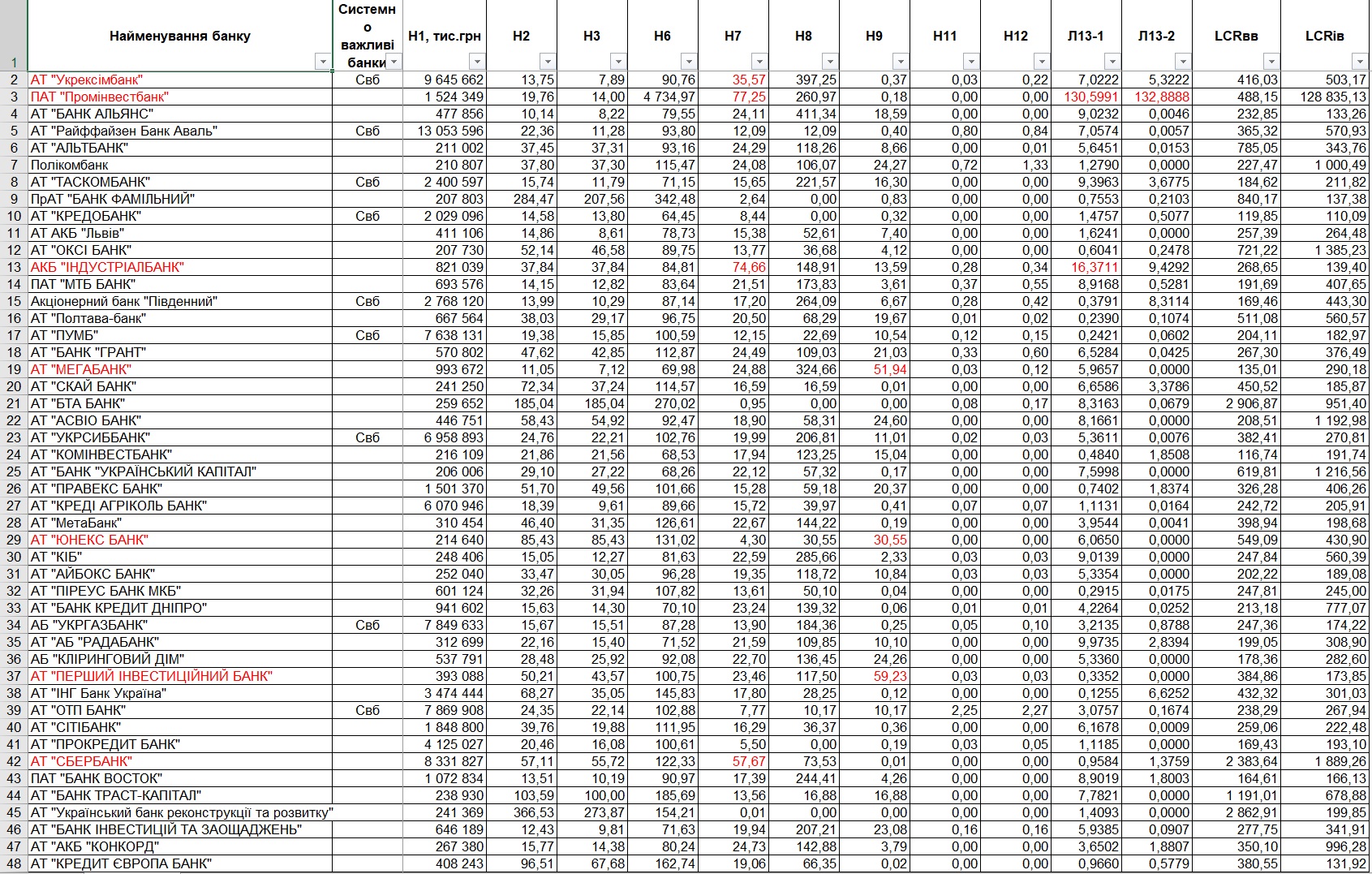Click cell АТ "Райффайзен Банк Аваль"
This screenshot has width=1372, height=874.
click(180, 131)
